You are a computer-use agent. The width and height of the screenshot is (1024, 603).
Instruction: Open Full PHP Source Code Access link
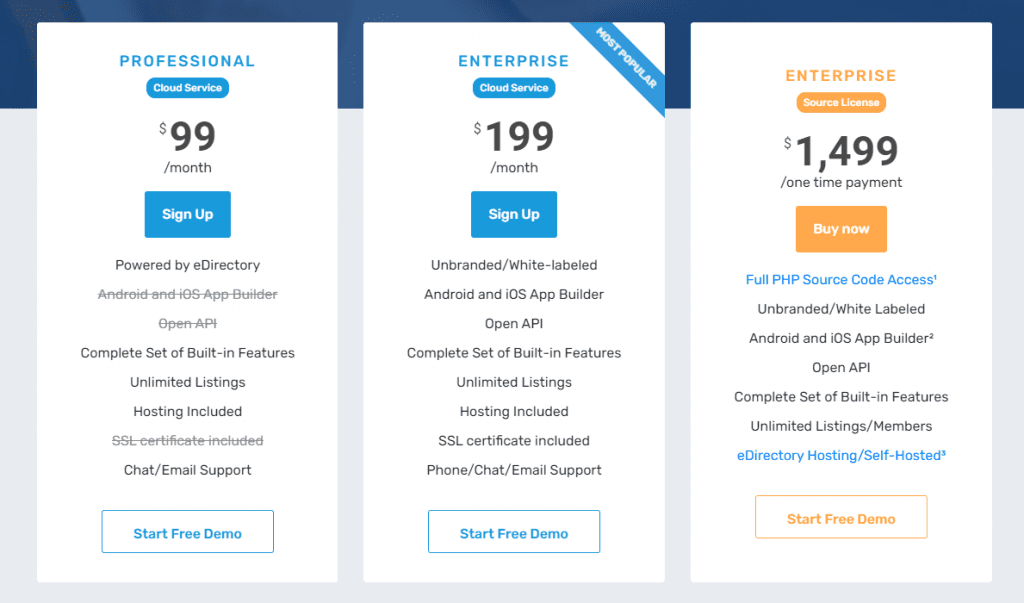click(841, 280)
